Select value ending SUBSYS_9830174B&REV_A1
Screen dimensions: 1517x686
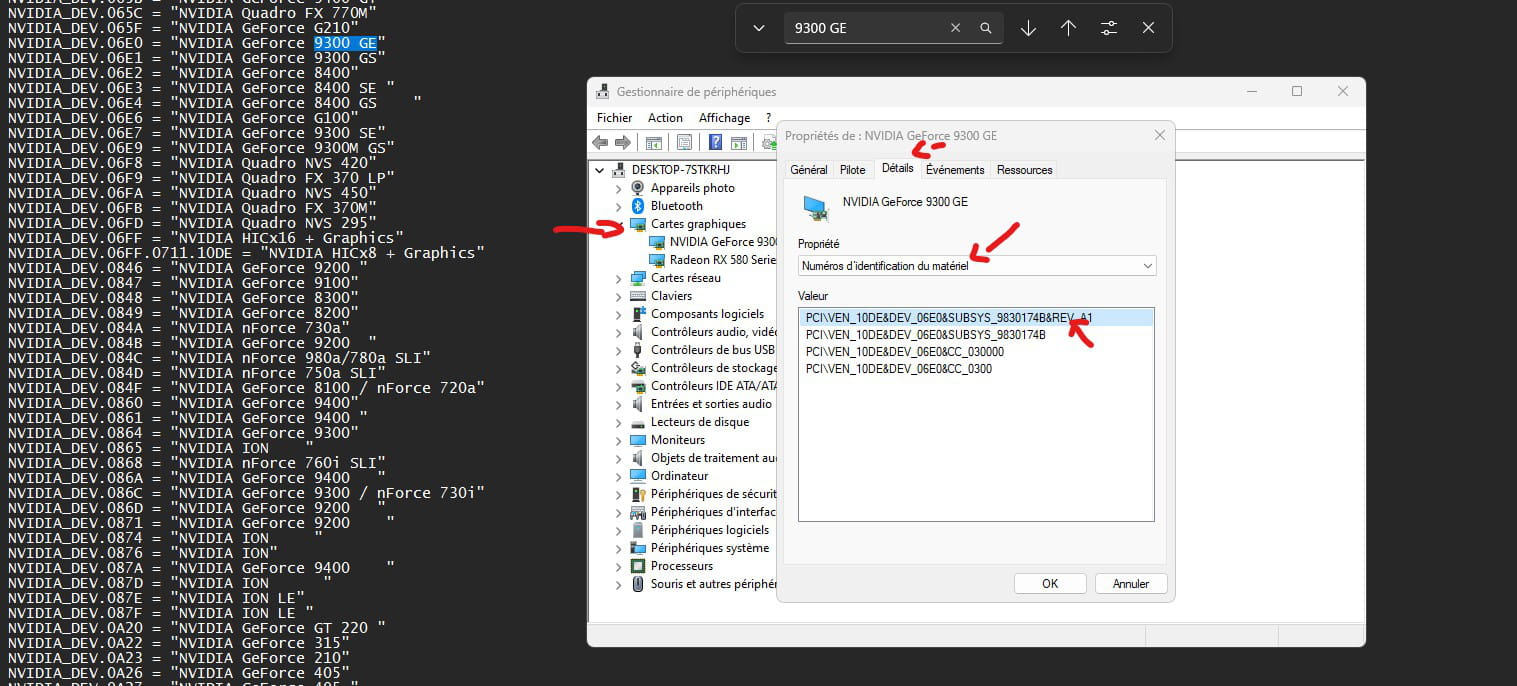[x=977, y=318]
